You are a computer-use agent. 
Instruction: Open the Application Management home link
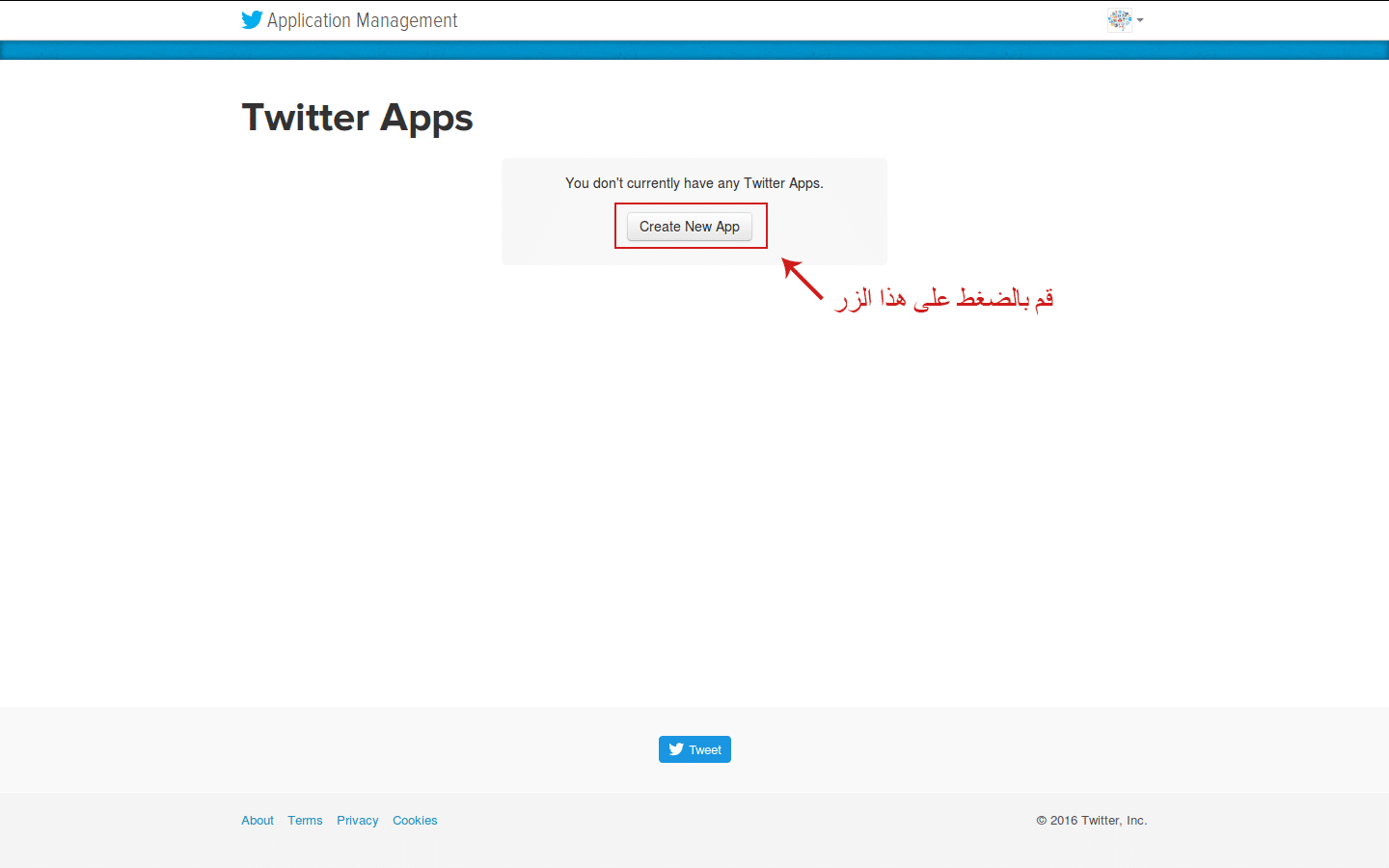pyautogui.click(x=362, y=20)
